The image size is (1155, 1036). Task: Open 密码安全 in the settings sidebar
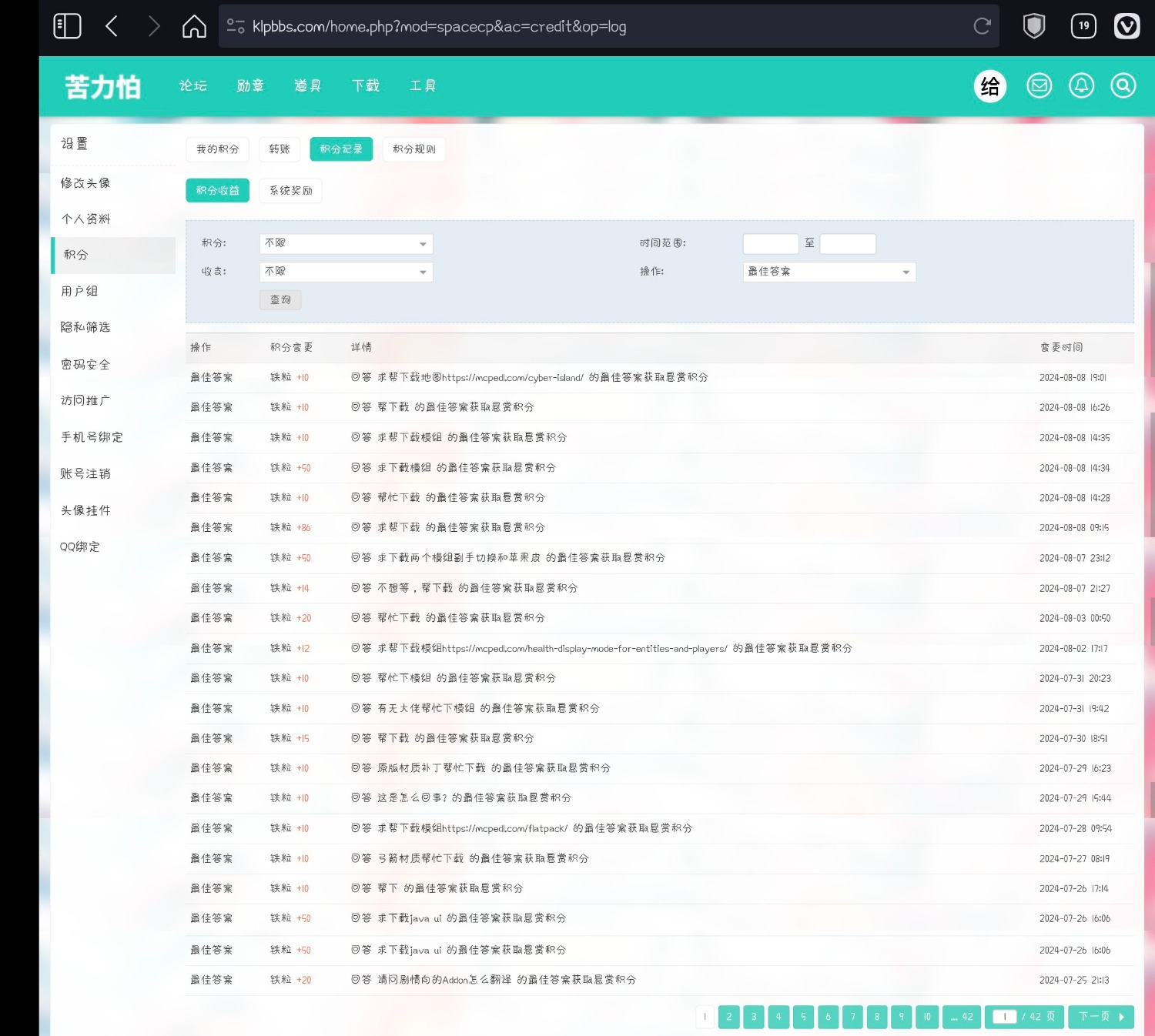85,365
